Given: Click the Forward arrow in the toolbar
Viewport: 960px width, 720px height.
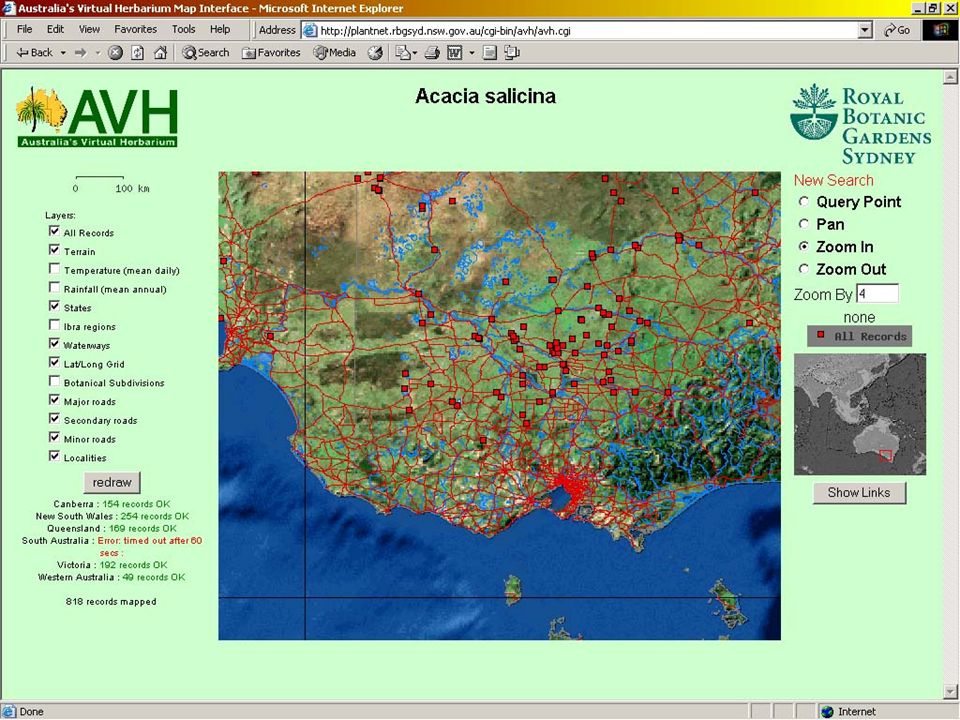Looking at the screenshot, I should pos(80,53).
